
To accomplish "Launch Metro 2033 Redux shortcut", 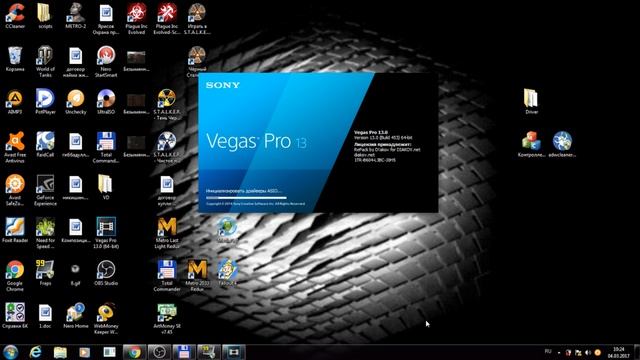I will pyautogui.click(x=197, y=276).
